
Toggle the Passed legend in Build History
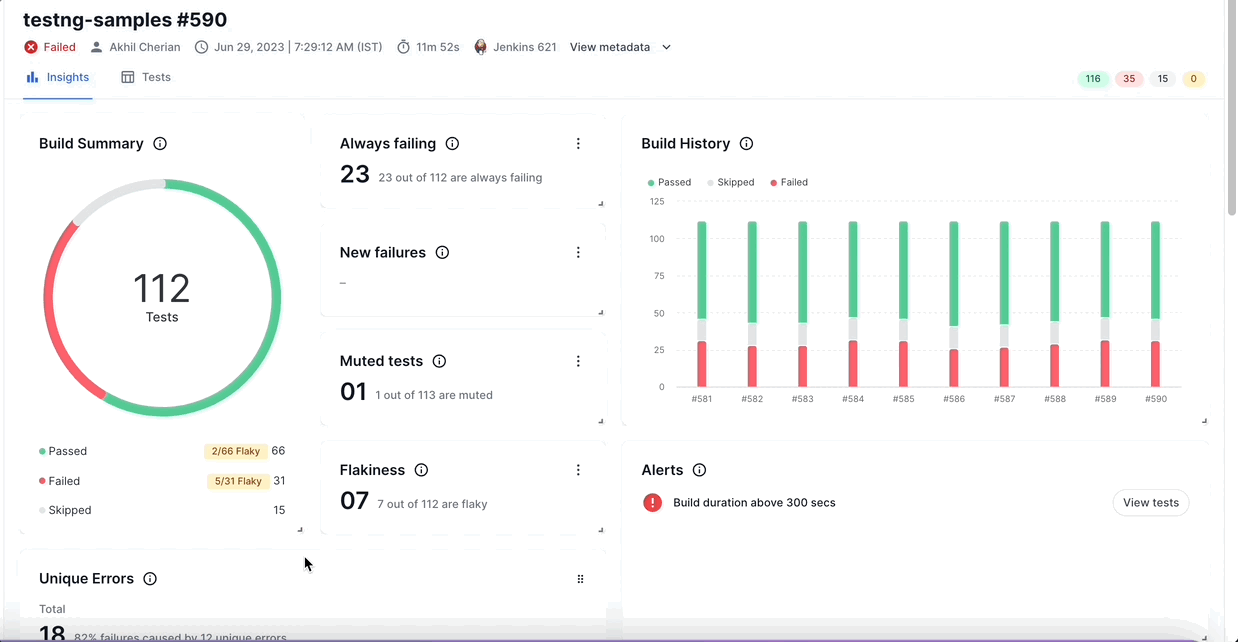(670, 183)
